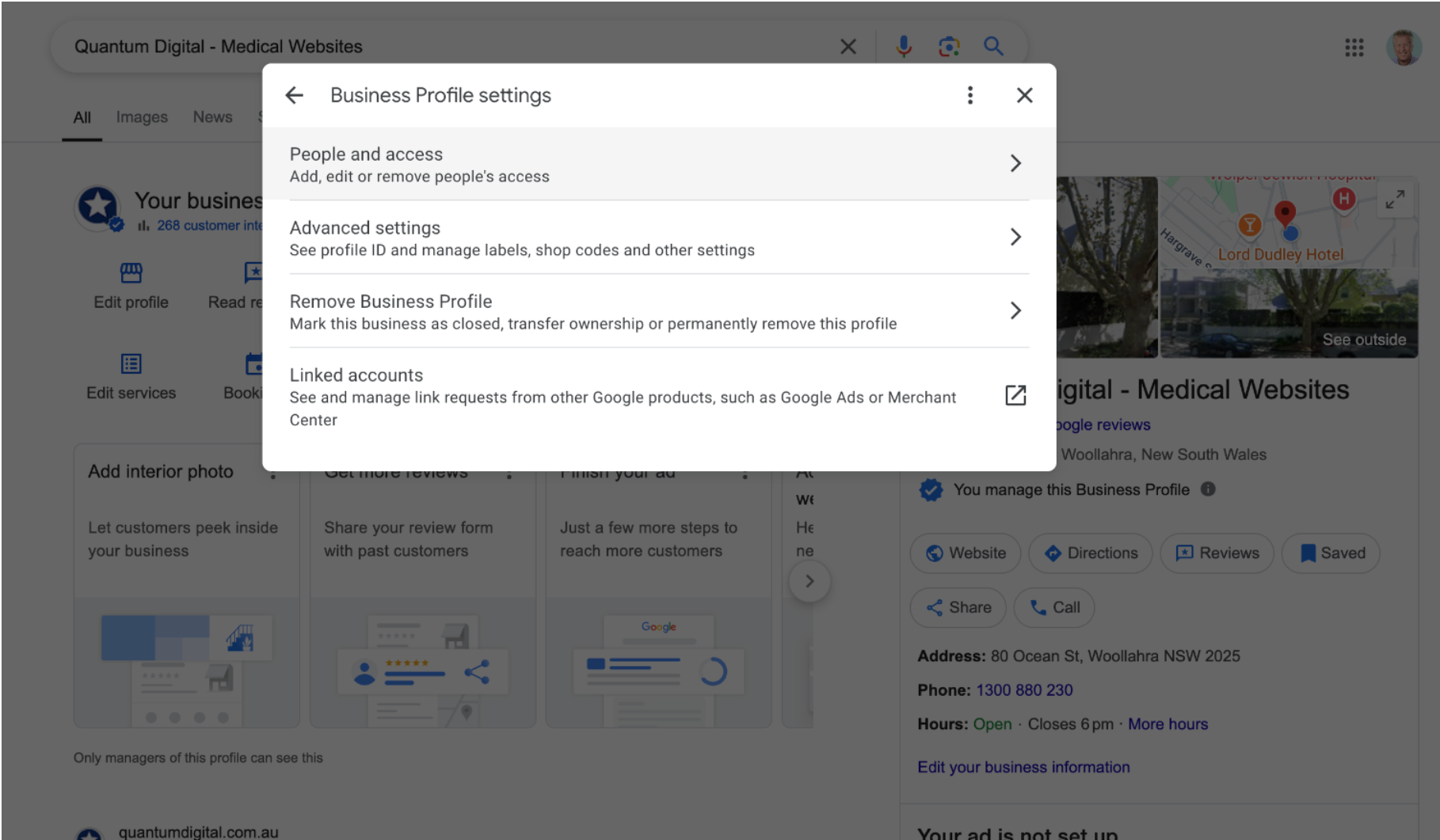
Task: Open the Google apps grid
Action: tap(1354, 48)
